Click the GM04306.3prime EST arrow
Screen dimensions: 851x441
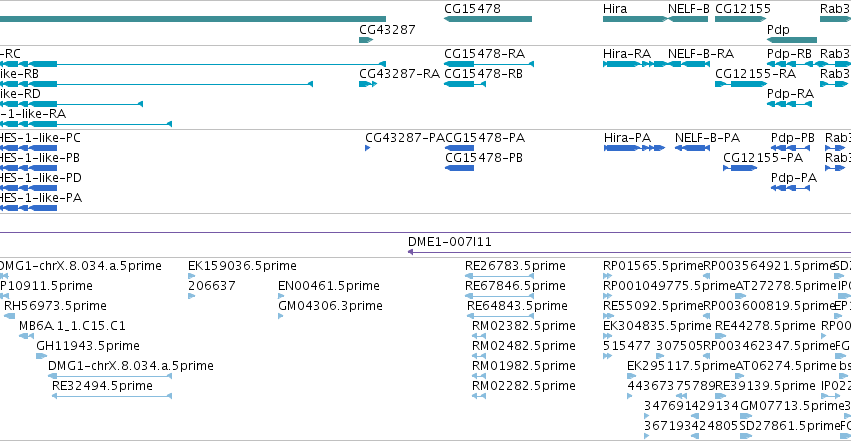281,316
